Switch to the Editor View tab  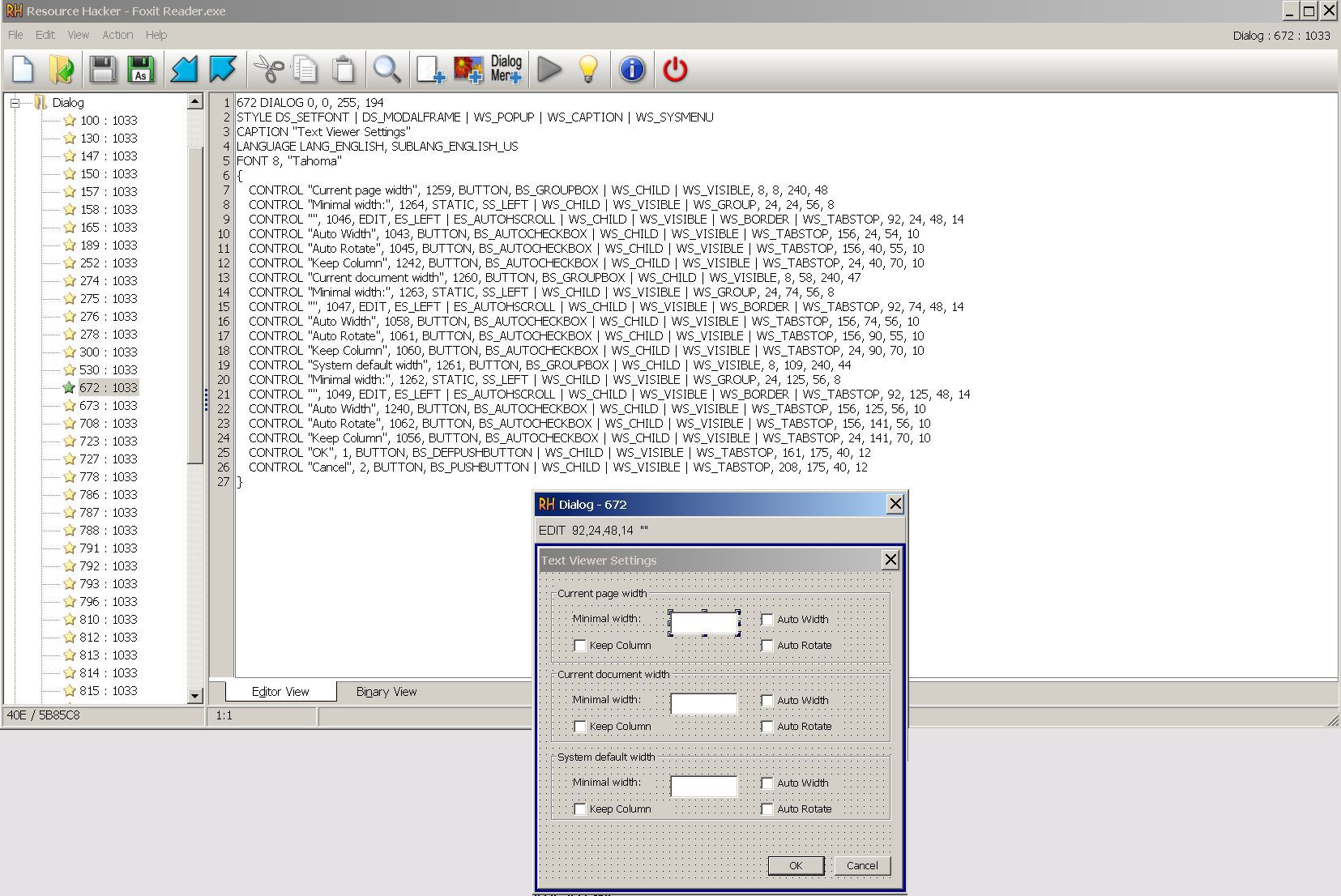280,691
